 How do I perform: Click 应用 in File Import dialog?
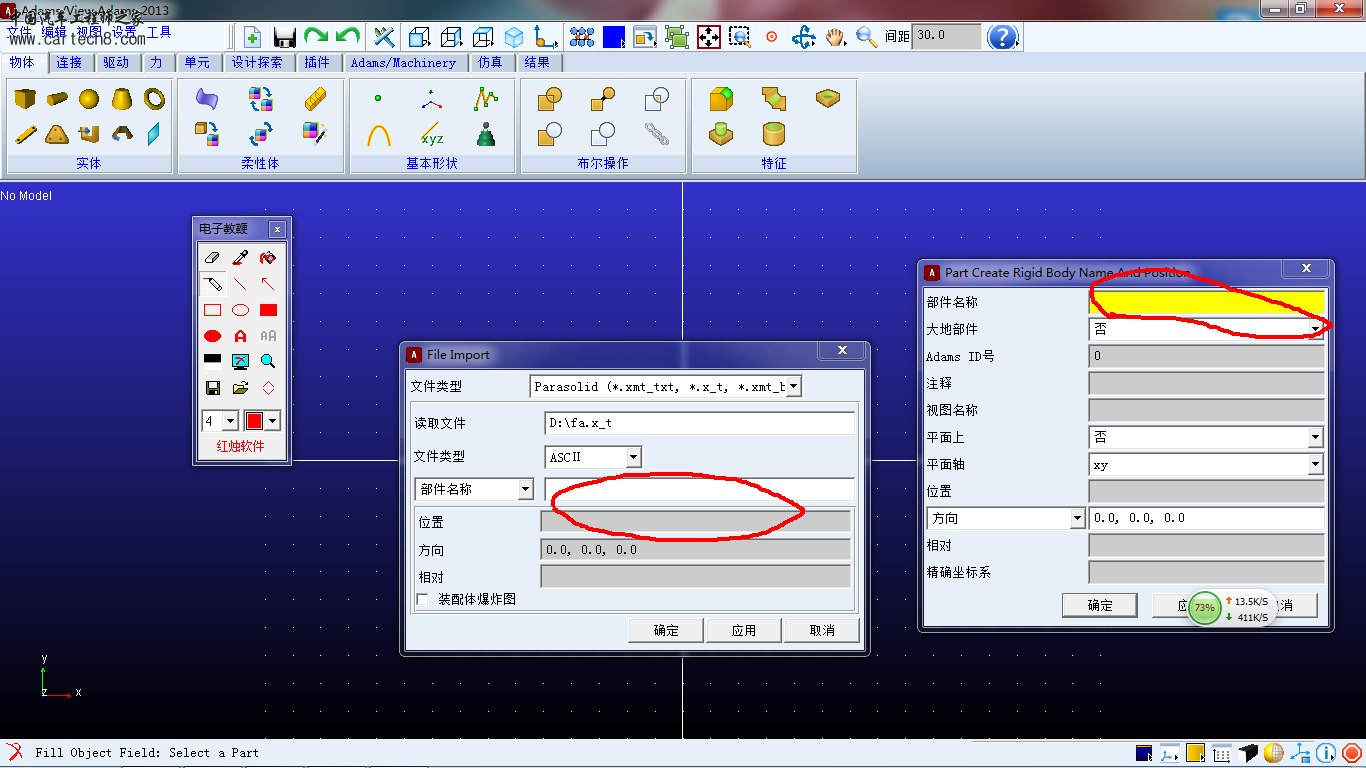(x=744, y=630)
